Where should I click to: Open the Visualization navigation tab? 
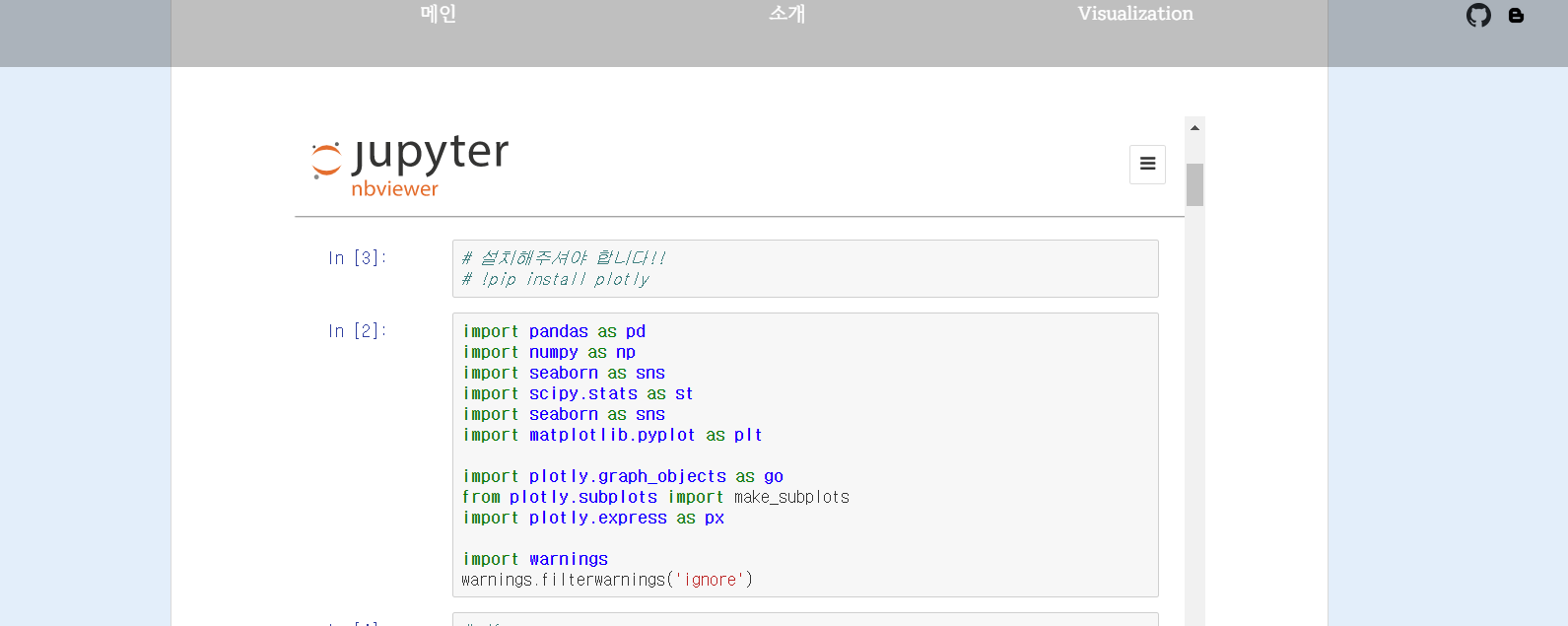[1135, 14]
